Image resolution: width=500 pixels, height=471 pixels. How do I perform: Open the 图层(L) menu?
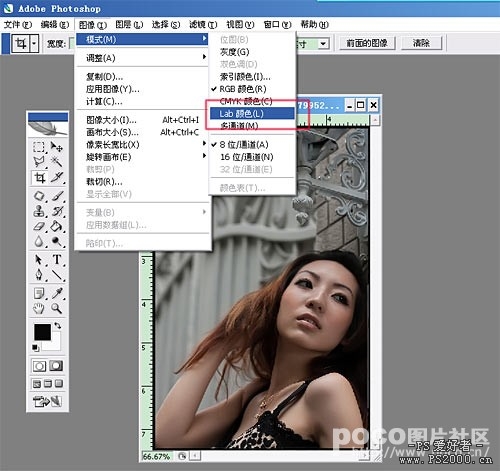pyautogui.click(x=129, y=25)
